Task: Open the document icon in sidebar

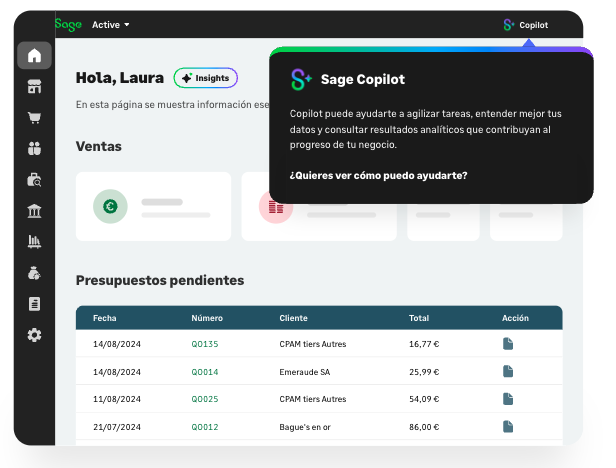Action: [35, 304]
